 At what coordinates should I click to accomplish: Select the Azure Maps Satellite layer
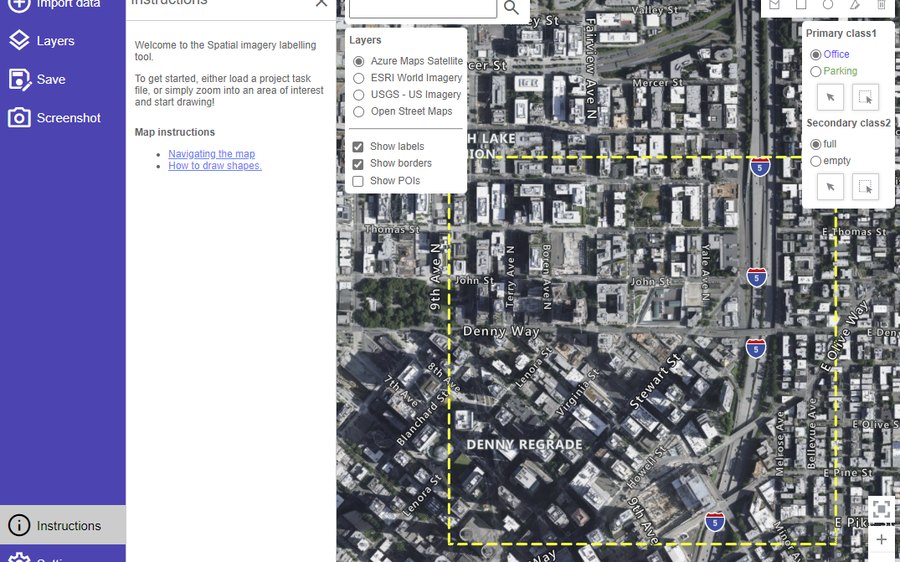[359, 61]
